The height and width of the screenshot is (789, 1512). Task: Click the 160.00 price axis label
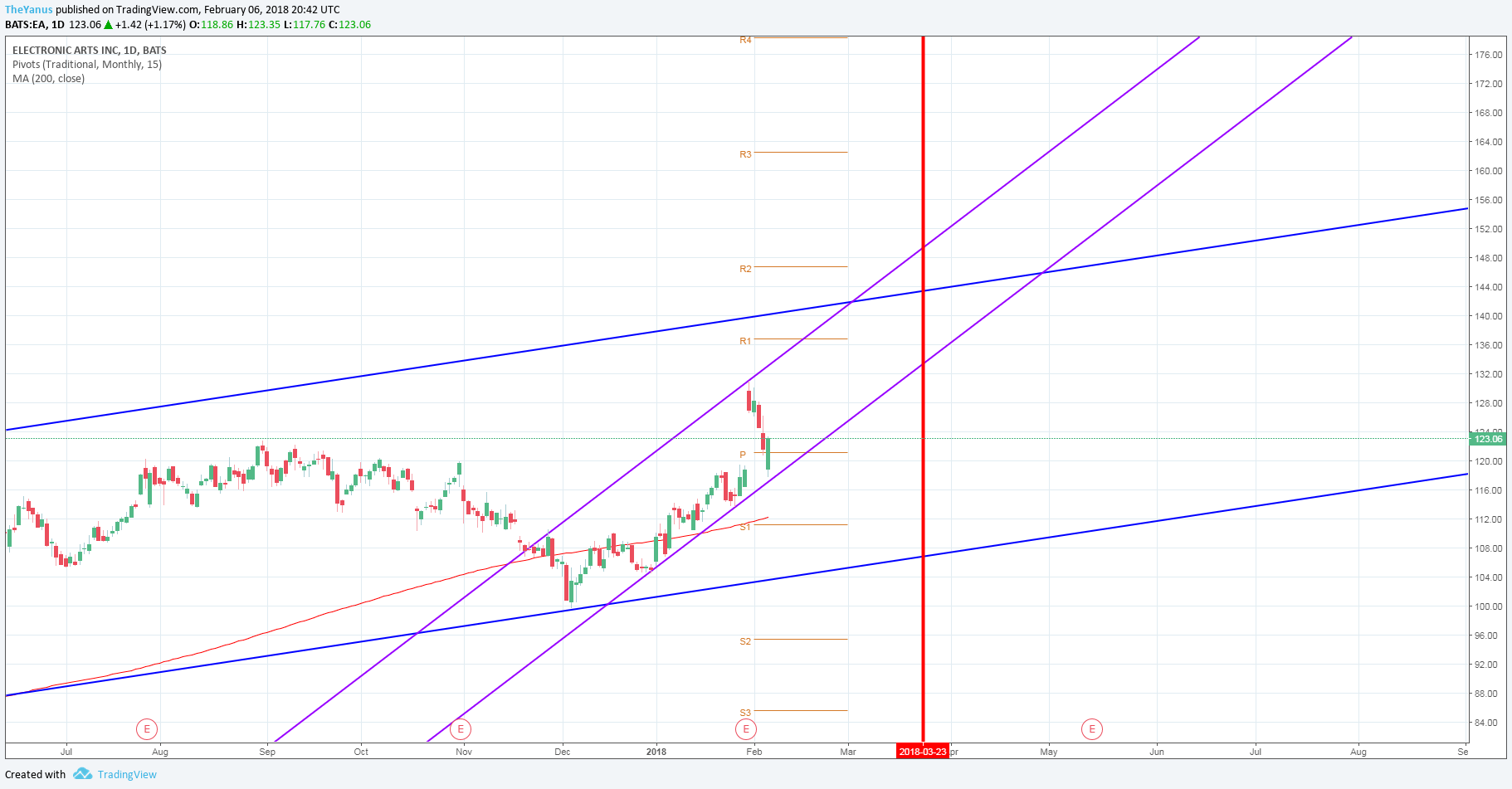pos(1488,171)
